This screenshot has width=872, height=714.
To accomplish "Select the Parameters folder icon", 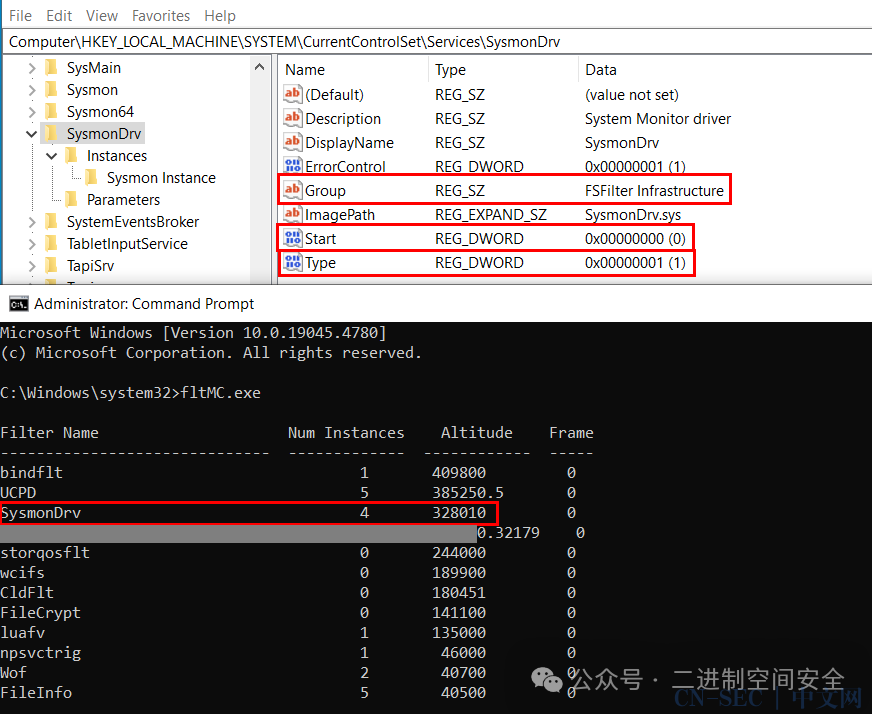I will click(71, 199).
